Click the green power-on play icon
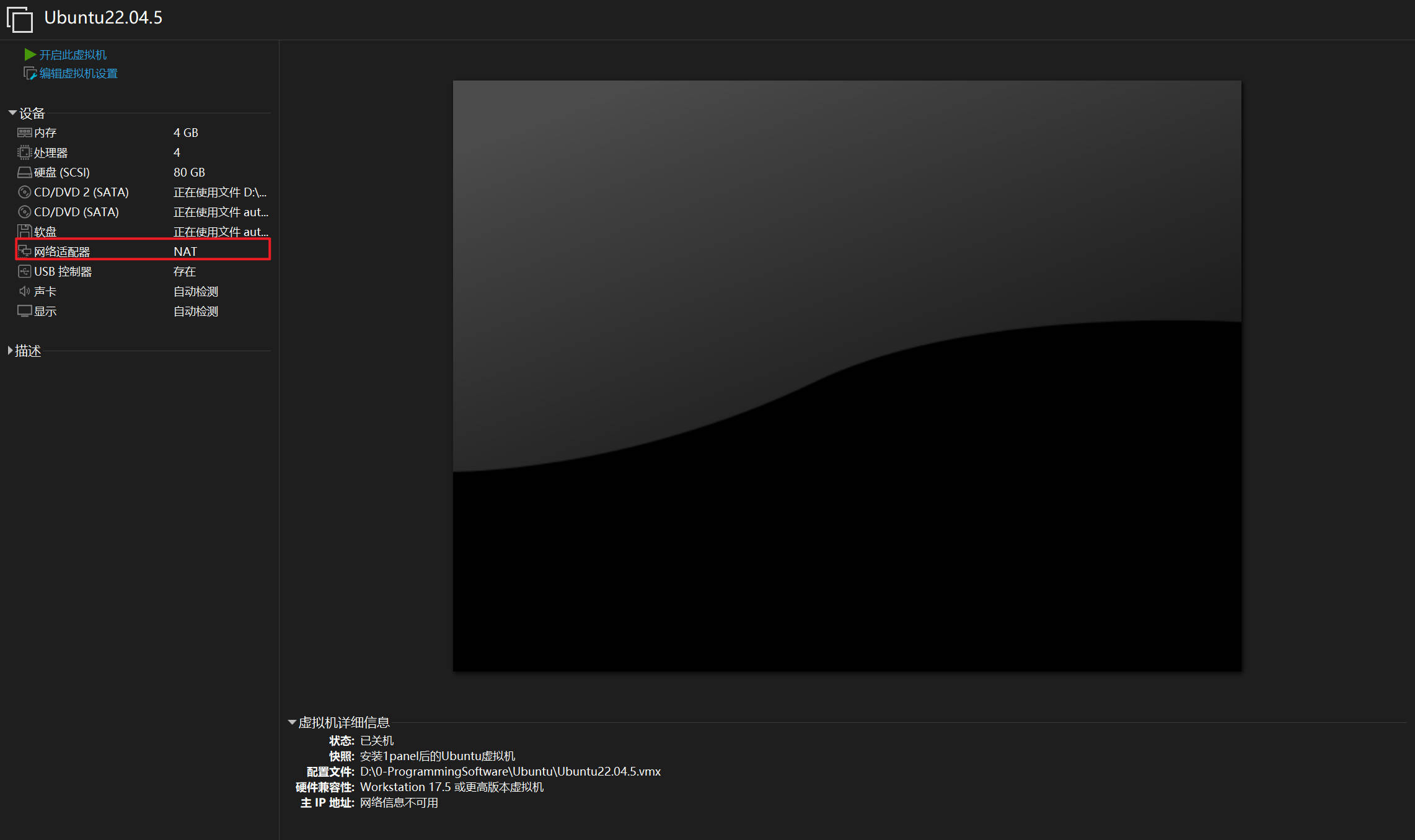1415x840 pixels. 29,55
